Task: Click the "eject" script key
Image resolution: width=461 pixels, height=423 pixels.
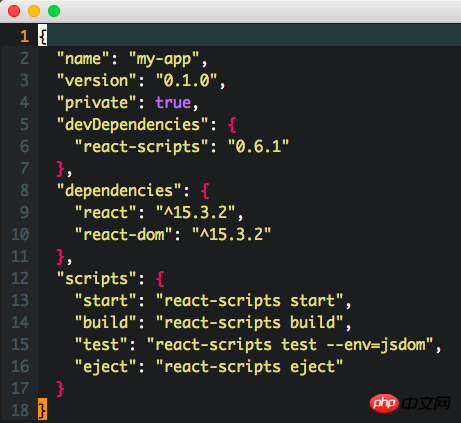Action: pyautogui.click(x=106, y=367)
